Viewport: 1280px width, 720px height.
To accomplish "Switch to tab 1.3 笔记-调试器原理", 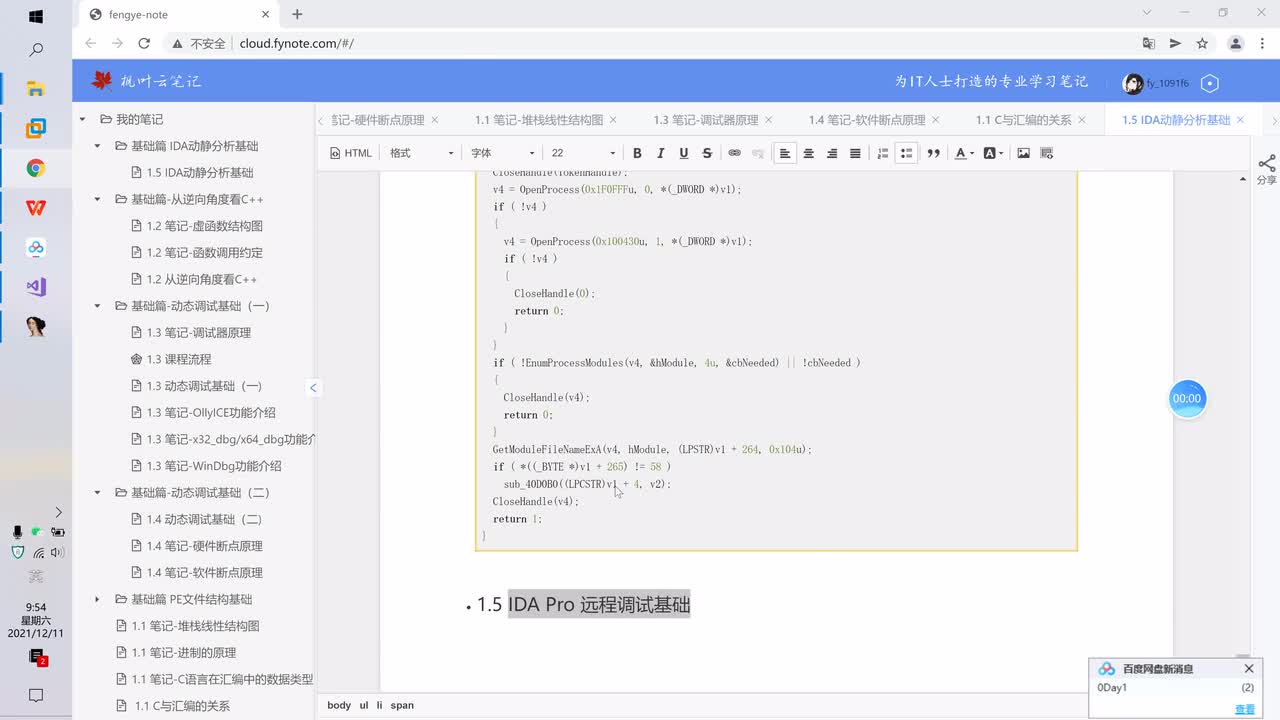I will coord(706,120).
